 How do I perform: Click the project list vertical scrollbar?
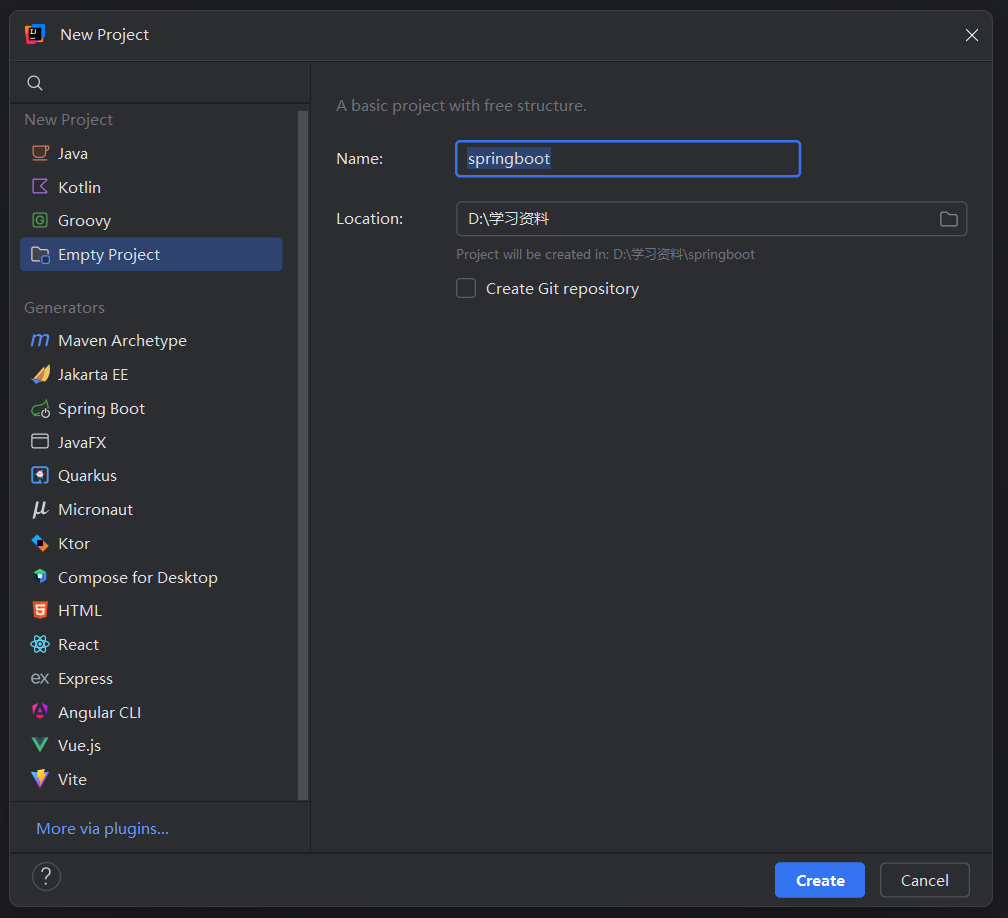point(303,455)
